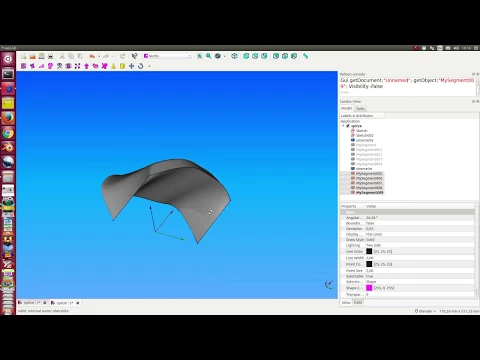The width and height of the screenshot is (480, 360).
Task: Select Sketch002 in the model tree
Action: (x=365, y=135)
